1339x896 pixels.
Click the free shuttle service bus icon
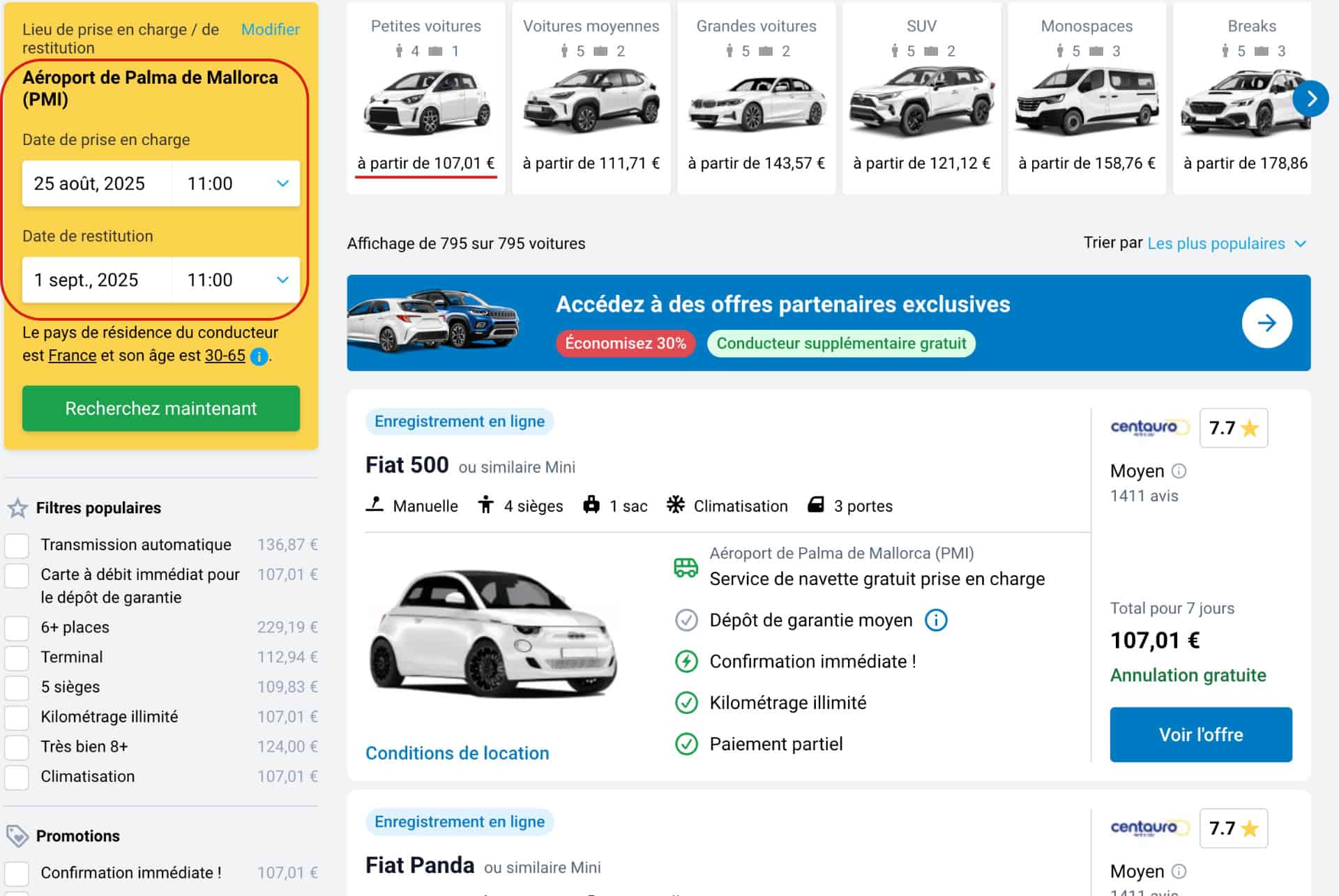(686, 567)
